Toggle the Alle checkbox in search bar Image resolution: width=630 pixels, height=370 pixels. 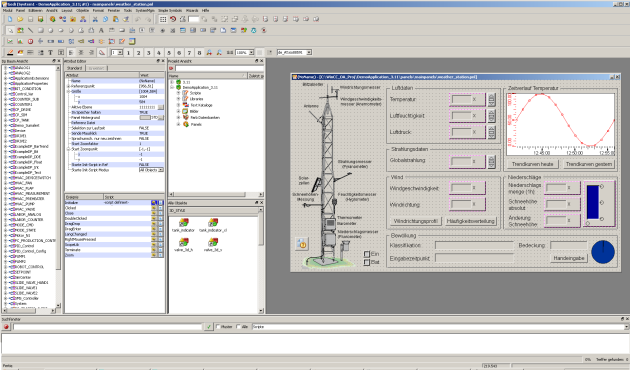click(239, 327)
